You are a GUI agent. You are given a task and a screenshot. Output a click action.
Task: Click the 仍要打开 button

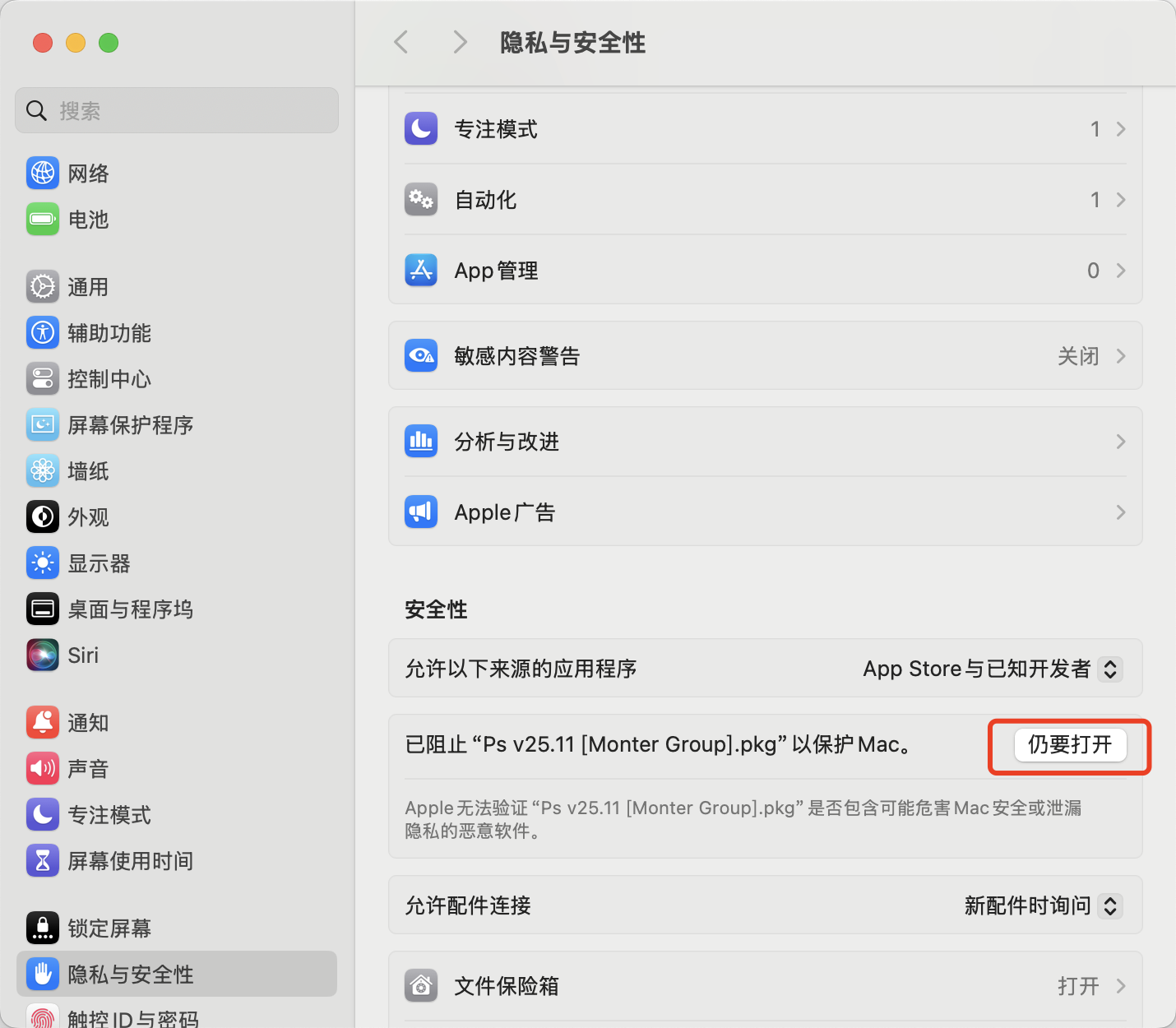pyautogui.click(x=1070, y=745)
